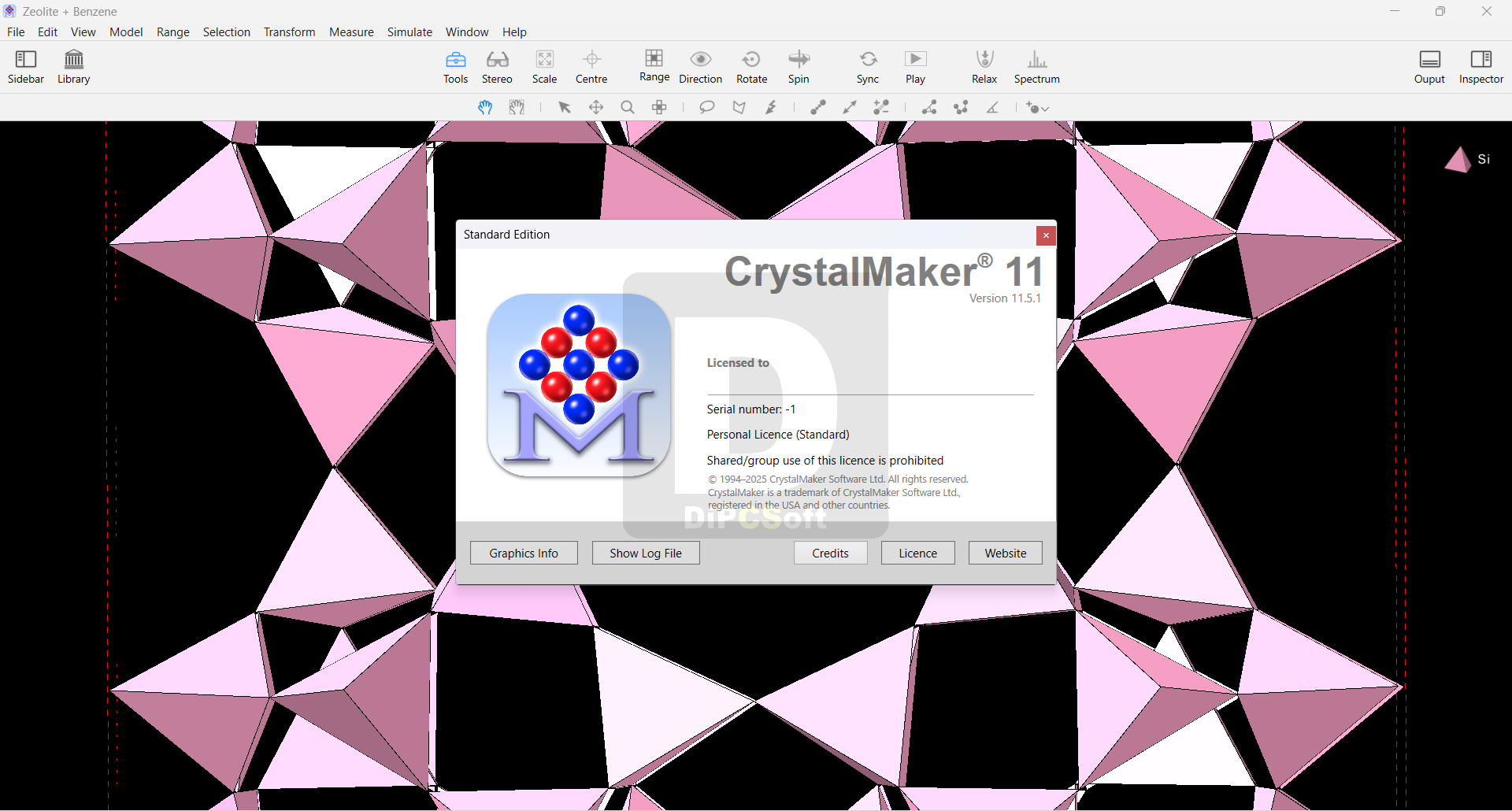This screenshot has height=811, width=1512.
Task: Open the Transform menu
Action: point(290,32)
